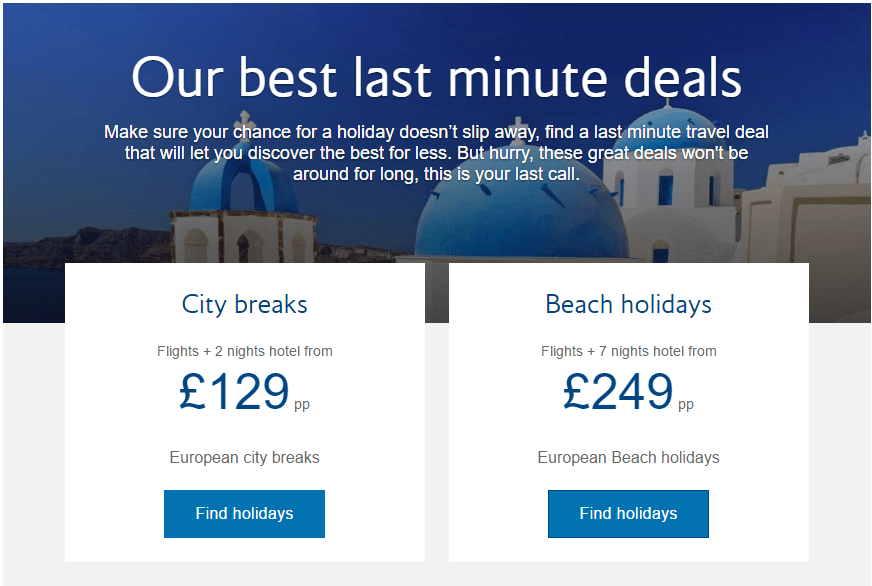Click the "pp" label beside £249
Screen dimensions: 872x586
[x=686, y=405]
